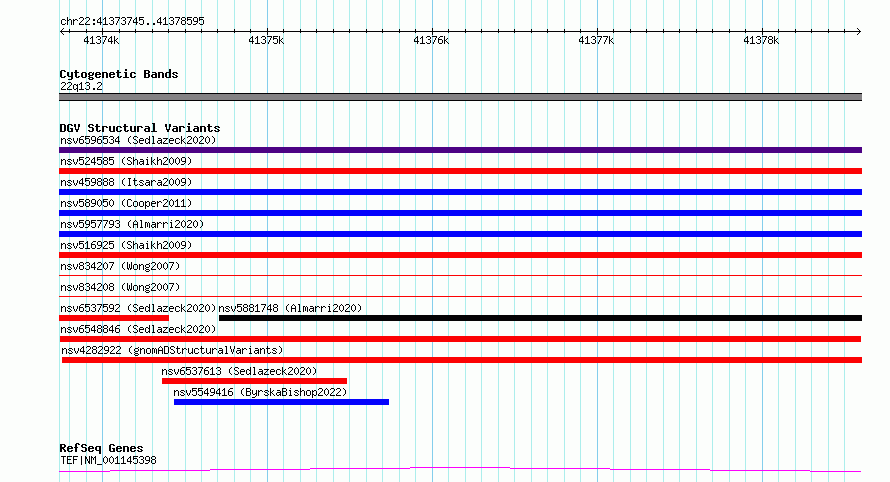Select the black nsv5881748 variant bar
The width and height of the screenshot is (890, 482).
point(540,318)
